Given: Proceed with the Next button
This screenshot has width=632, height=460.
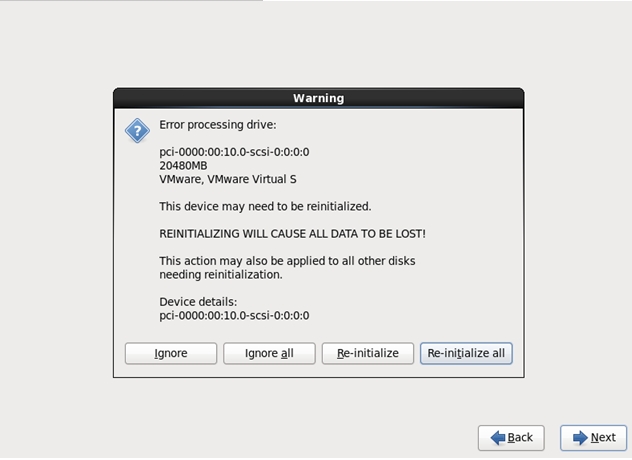Looking at the screenshot, I should pos(593,438).
